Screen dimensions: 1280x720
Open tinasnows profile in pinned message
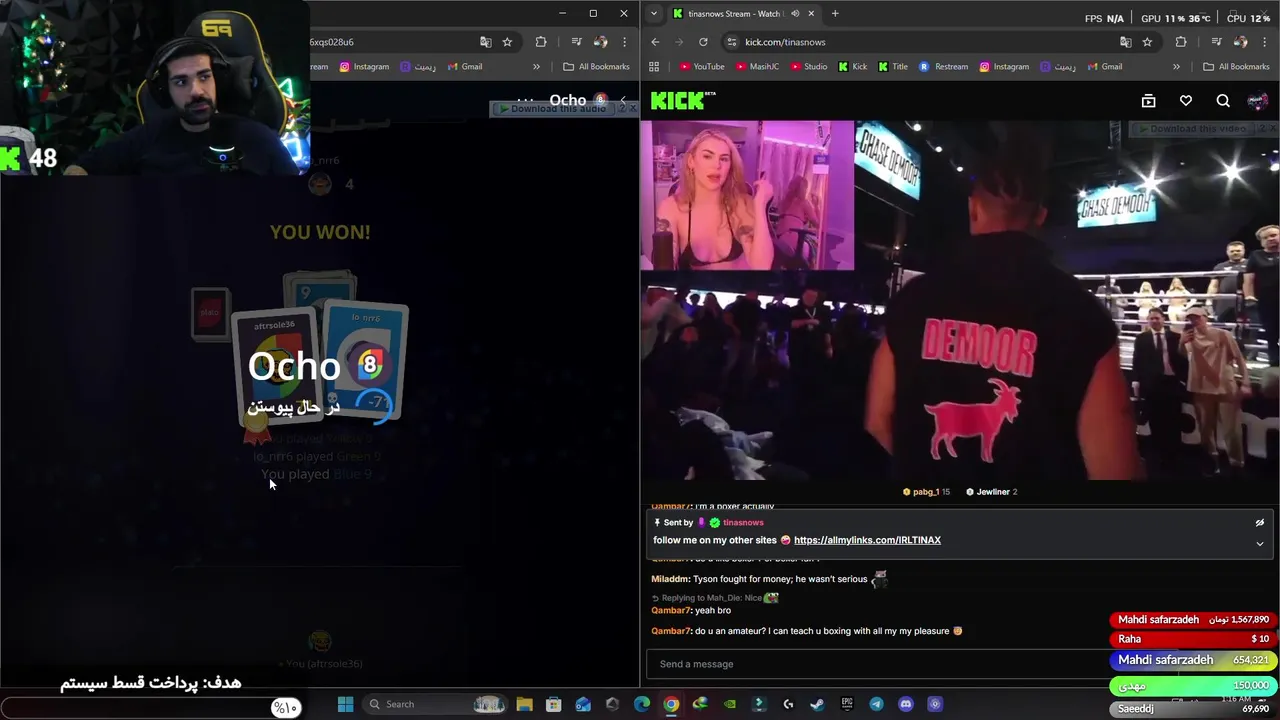743,523
